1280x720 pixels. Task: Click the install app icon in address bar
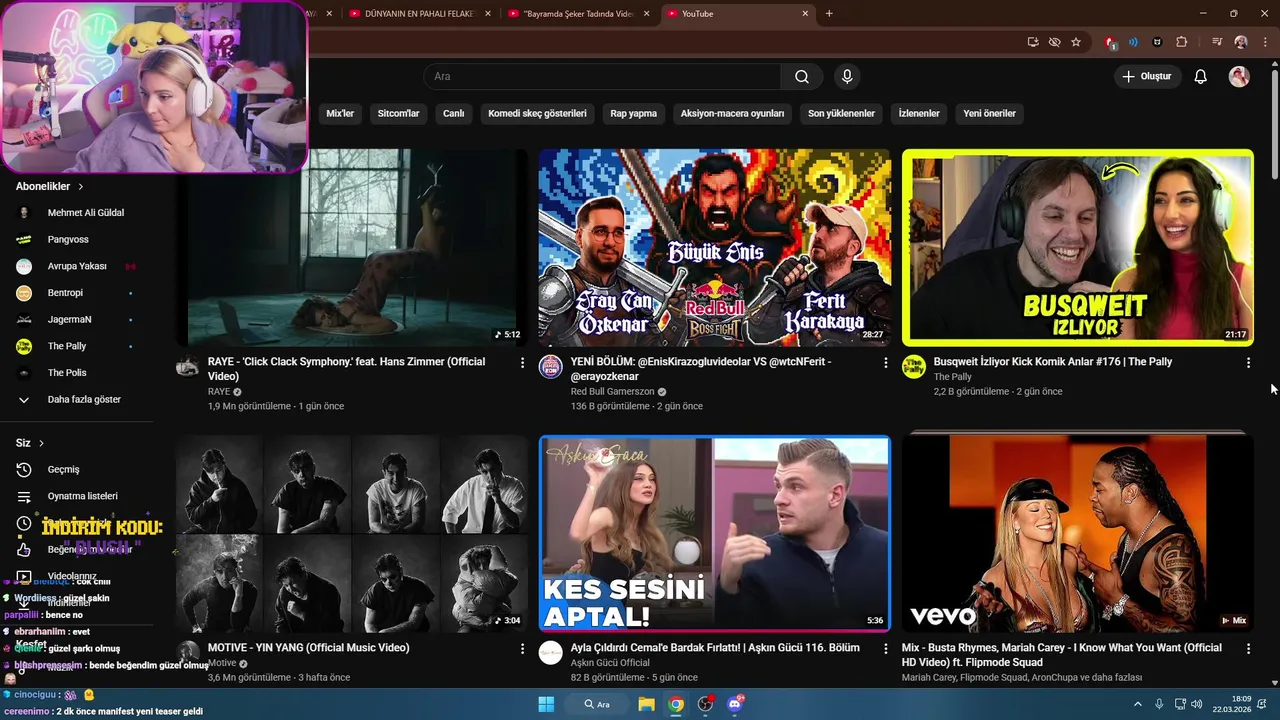coord(1033,42)
